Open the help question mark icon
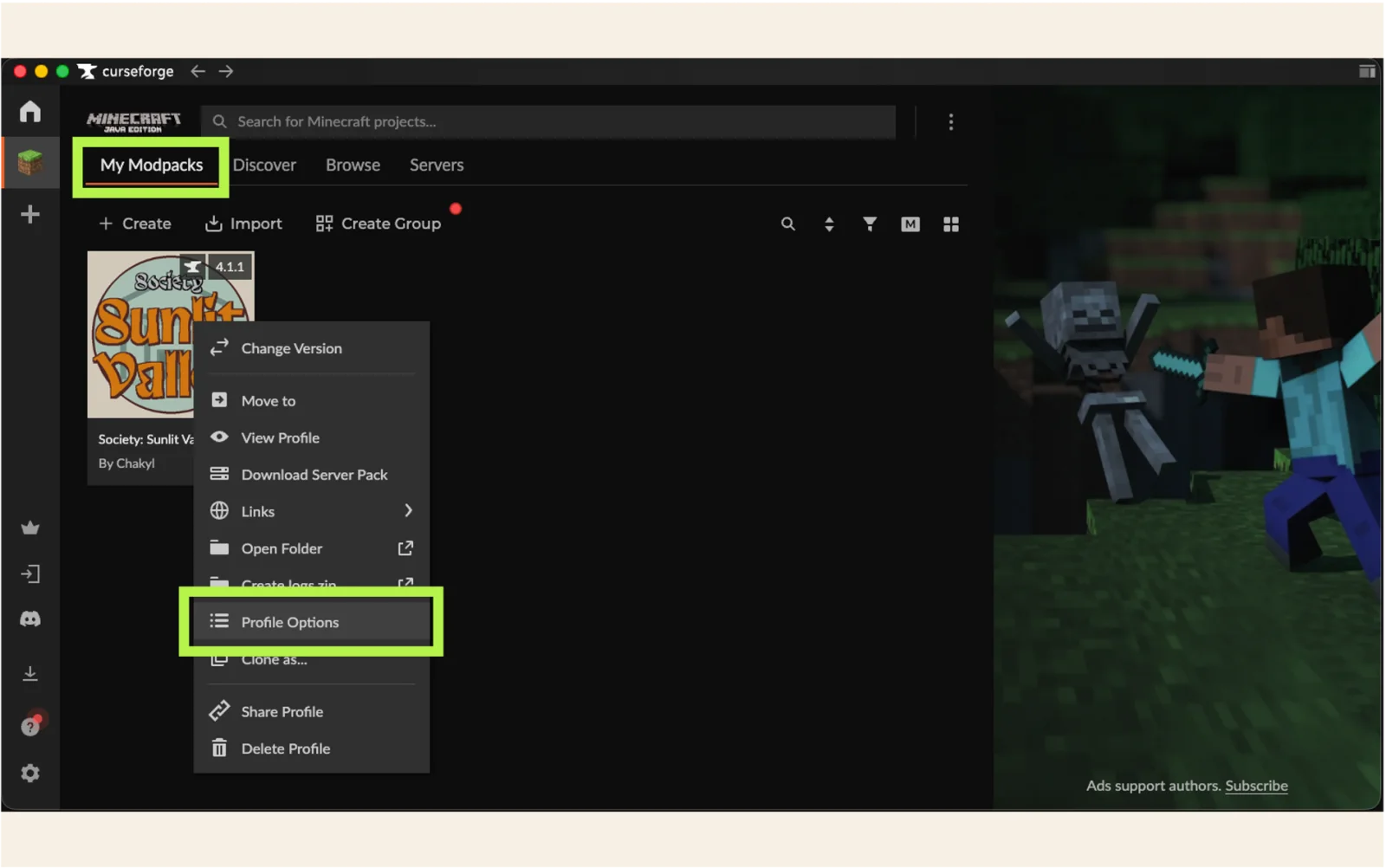Viewport: 1386px width, 868px height. pyautogui.click(x=30, y=726)
